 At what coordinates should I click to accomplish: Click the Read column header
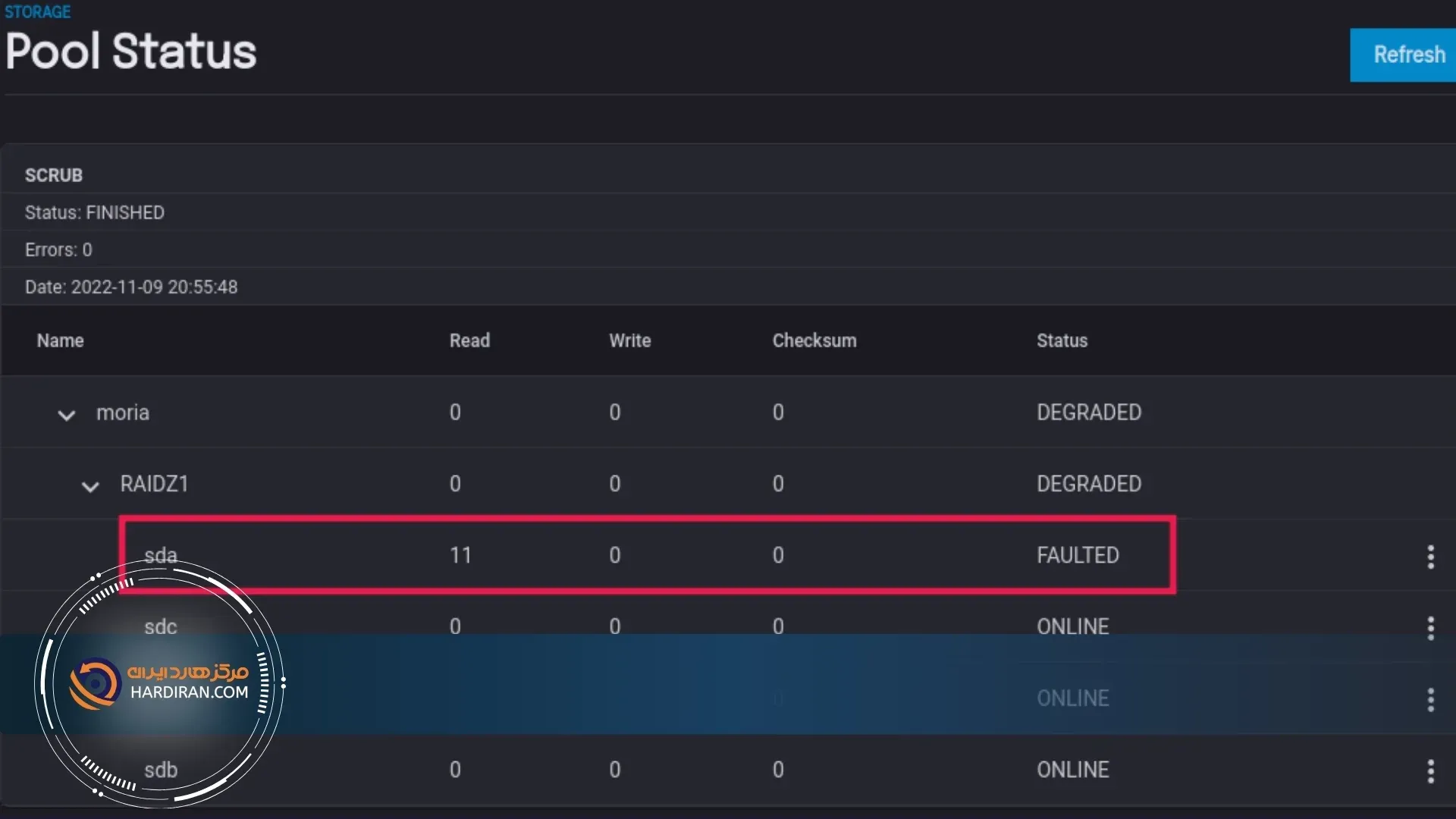coord(469,340)
